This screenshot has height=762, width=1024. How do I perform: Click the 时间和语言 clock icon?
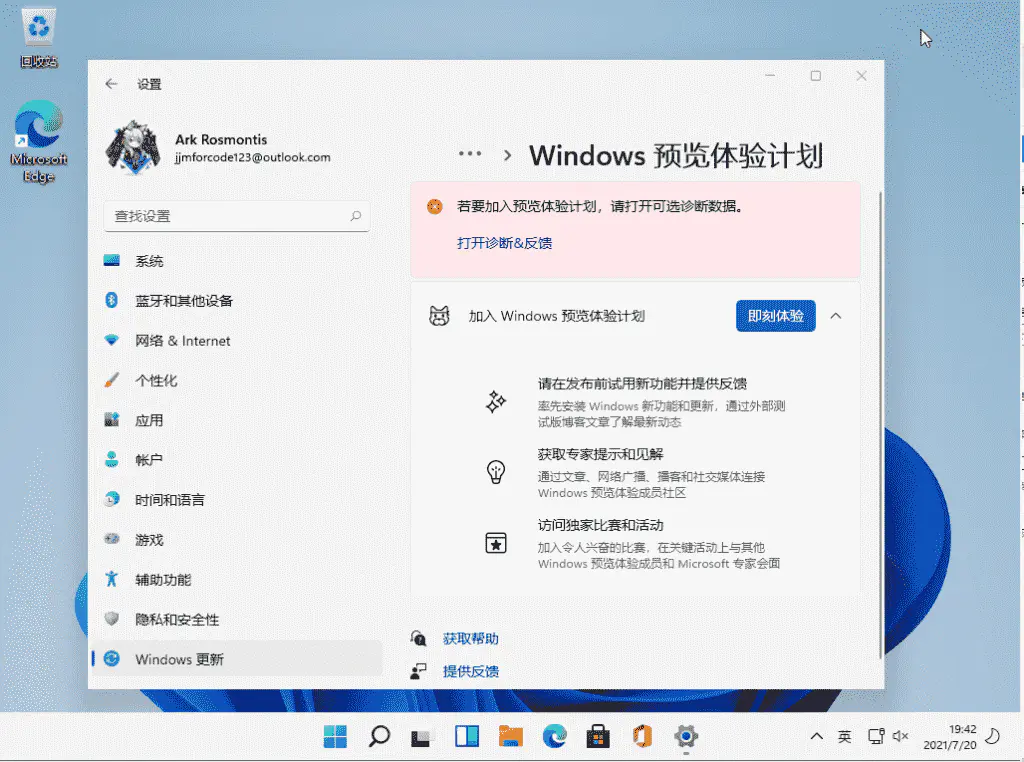(x=112, y=500)
